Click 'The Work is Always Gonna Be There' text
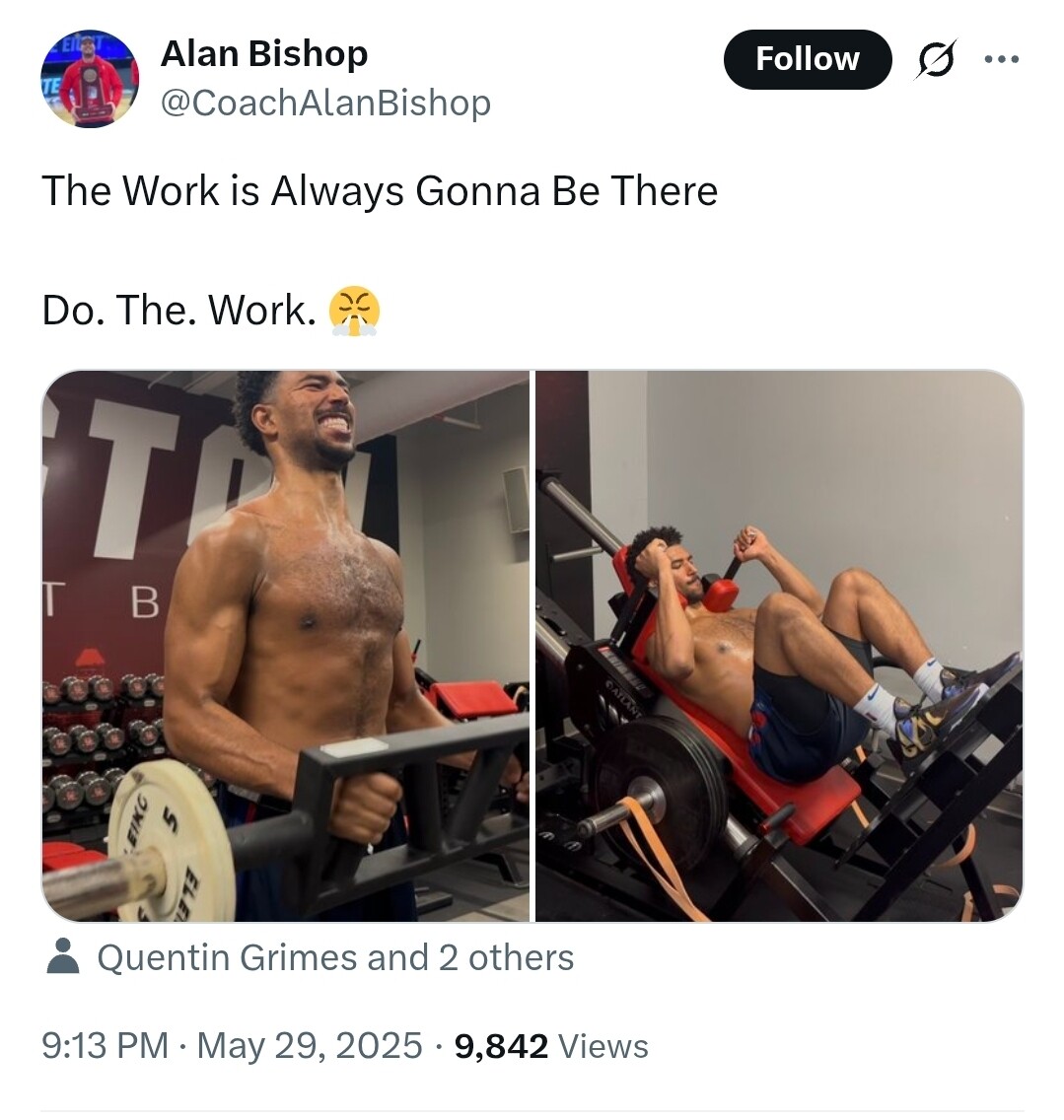This screenshot has width=1064, height=1120. click(380, 191)
